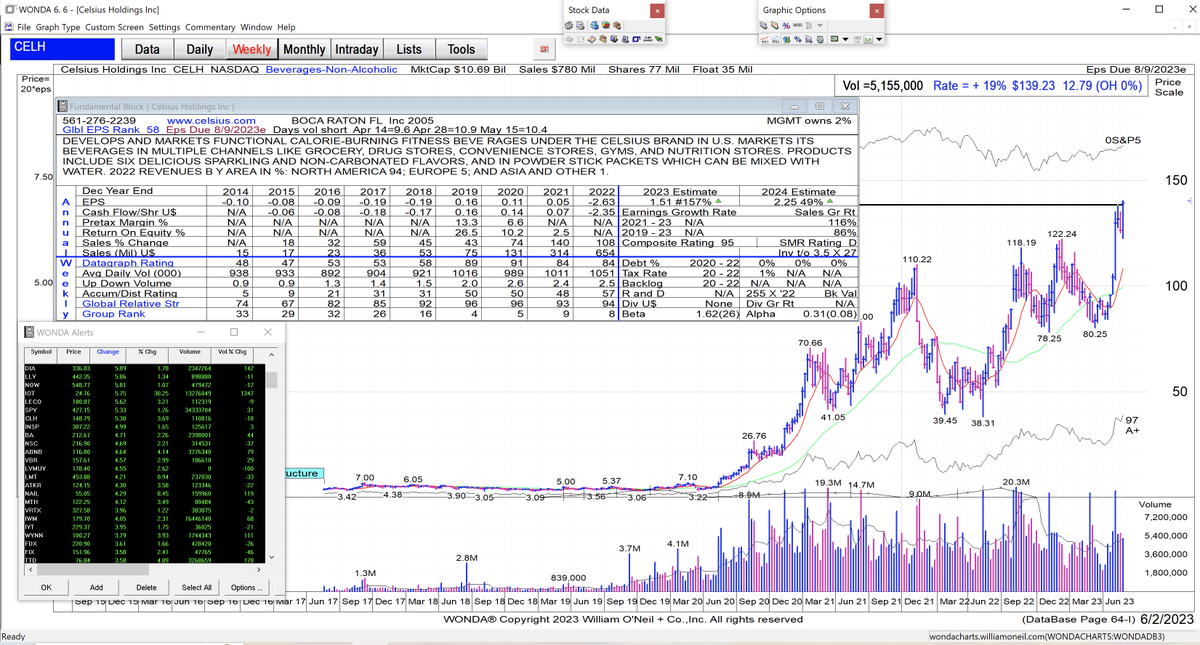Click the small red icon right of Tools button
The width and height of the screenshot is (1200, 645).
tap(546, 49)
